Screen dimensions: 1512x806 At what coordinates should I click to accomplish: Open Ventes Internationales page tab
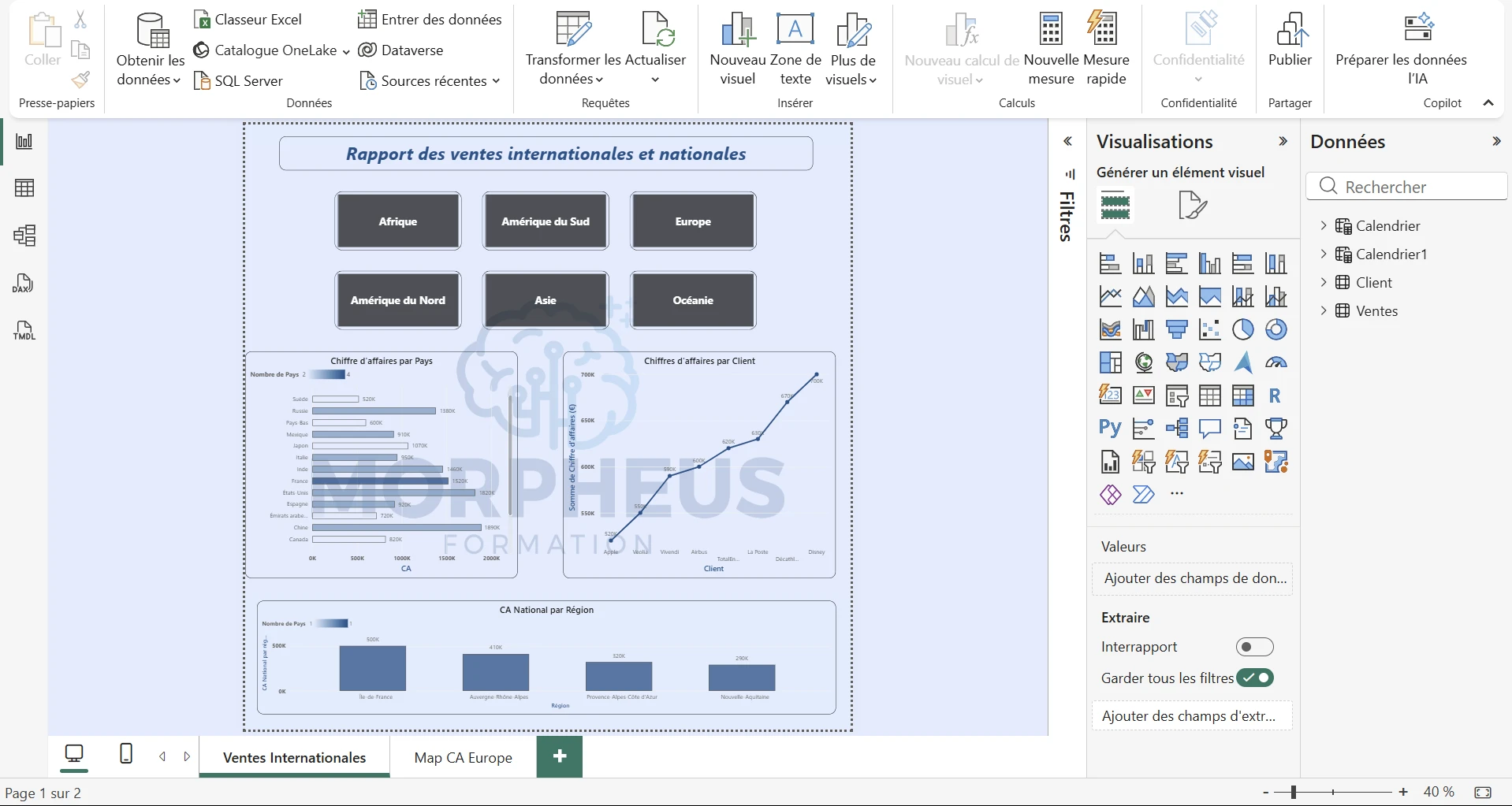294,757
